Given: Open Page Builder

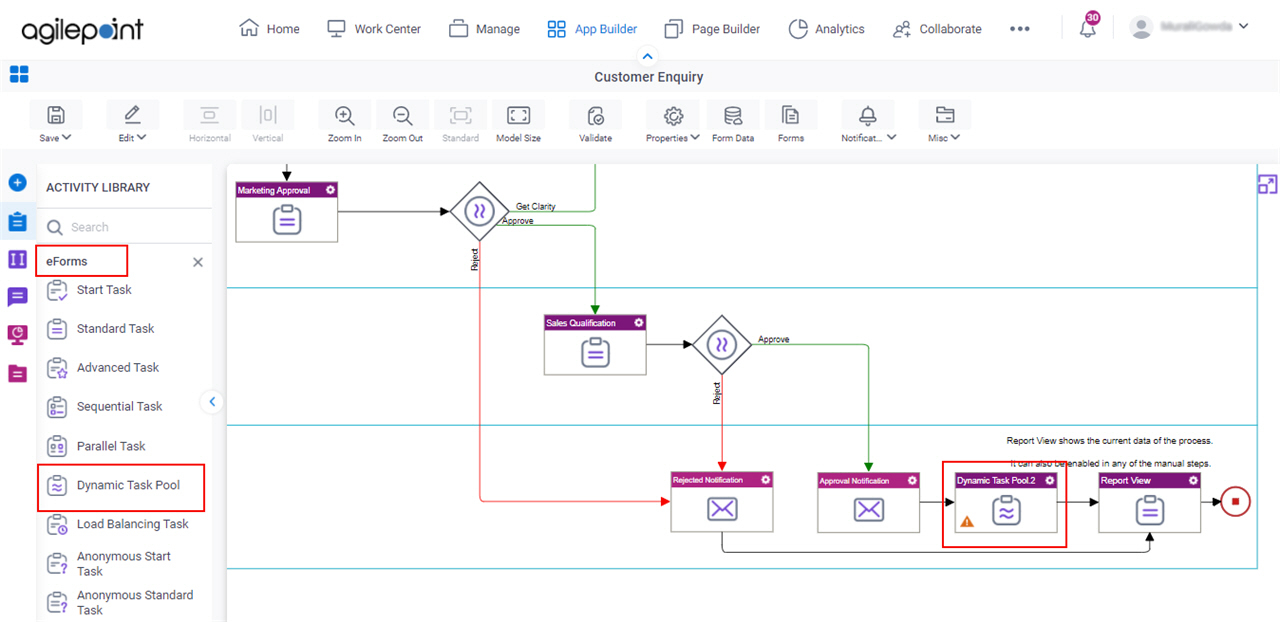Looking at the screenshot, I should coord(712,29).
